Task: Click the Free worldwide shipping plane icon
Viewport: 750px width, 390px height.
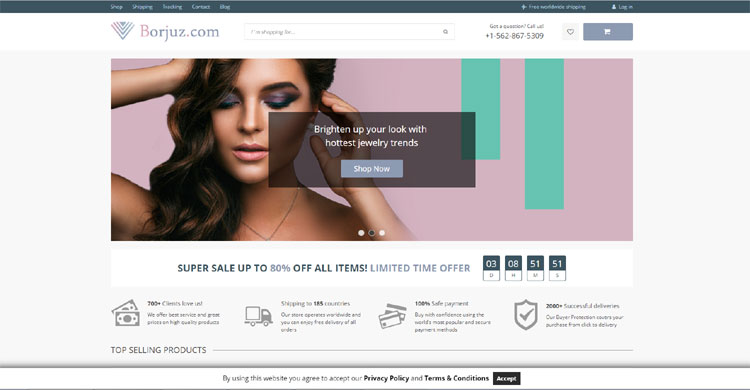Action: (x=524, y=7)
